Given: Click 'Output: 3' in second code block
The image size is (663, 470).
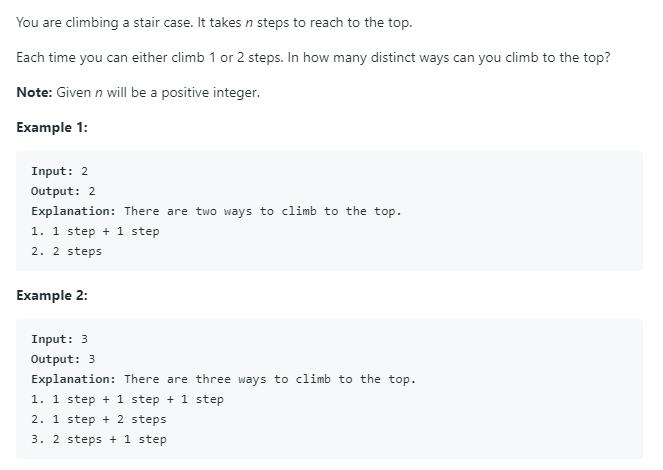Looking at the screenshot, I should click(63, 359).
